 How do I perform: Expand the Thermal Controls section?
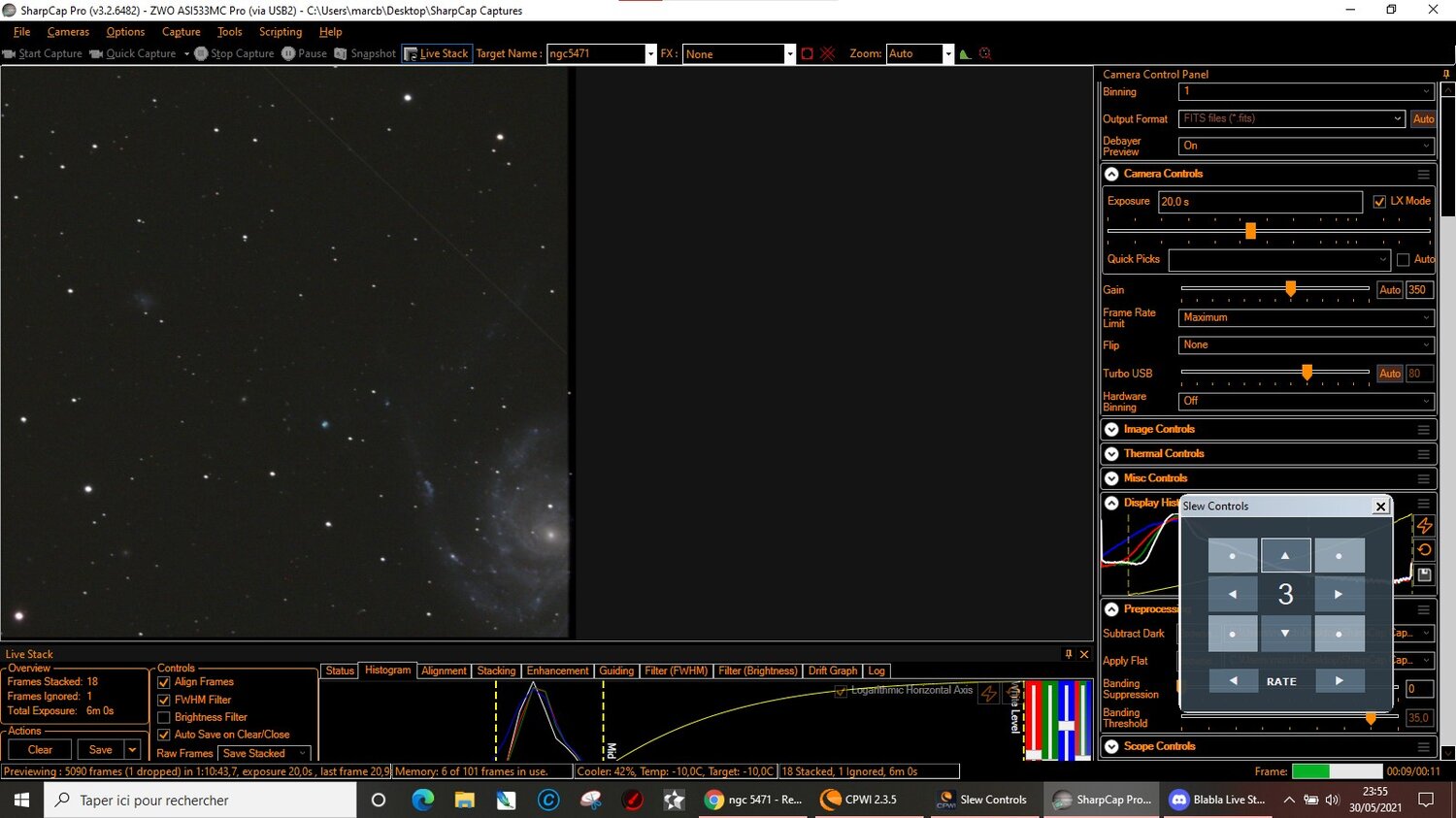(1111, 454)
